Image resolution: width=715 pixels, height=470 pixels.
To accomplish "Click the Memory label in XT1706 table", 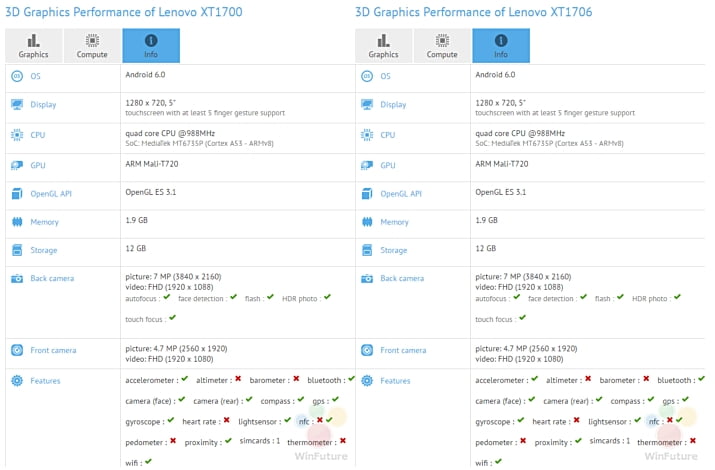I will pos(394,222).
